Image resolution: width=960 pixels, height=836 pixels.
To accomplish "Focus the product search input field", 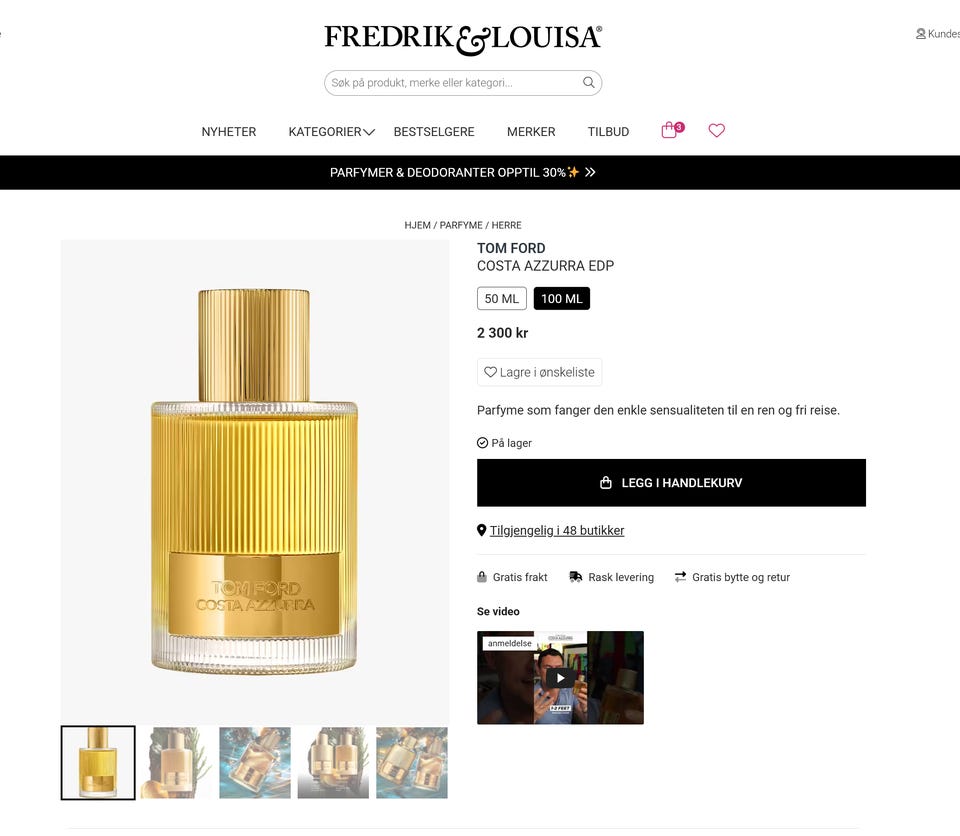I will click(453, 83).
